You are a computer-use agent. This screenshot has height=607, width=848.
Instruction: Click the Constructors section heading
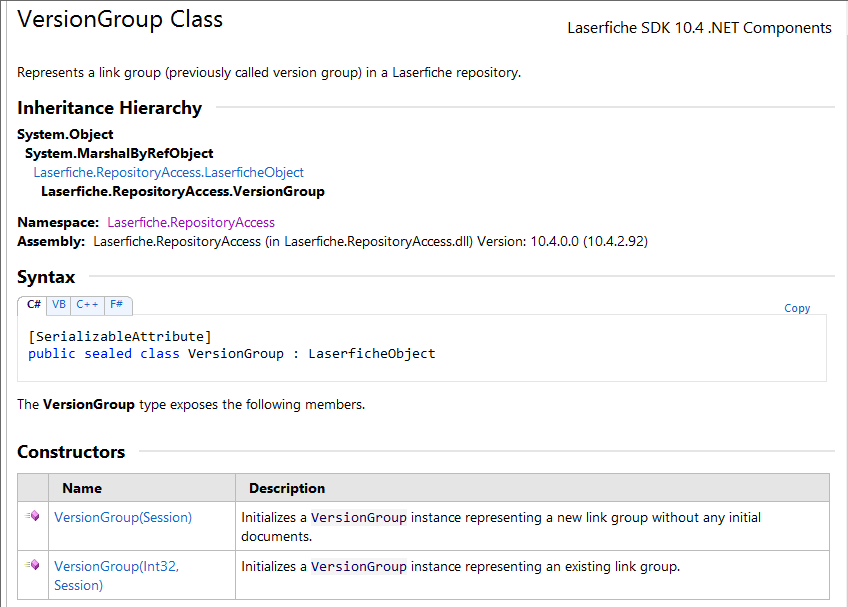(71, 452)
